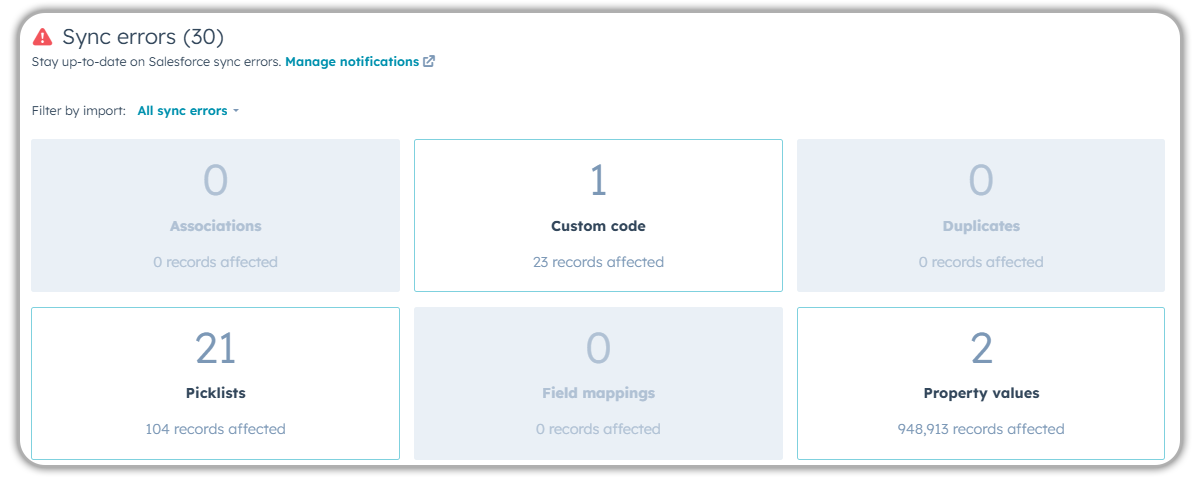Click the 948,913 records affected text
The width and height of the screenshot is (1199, 478).
point(980,429)
